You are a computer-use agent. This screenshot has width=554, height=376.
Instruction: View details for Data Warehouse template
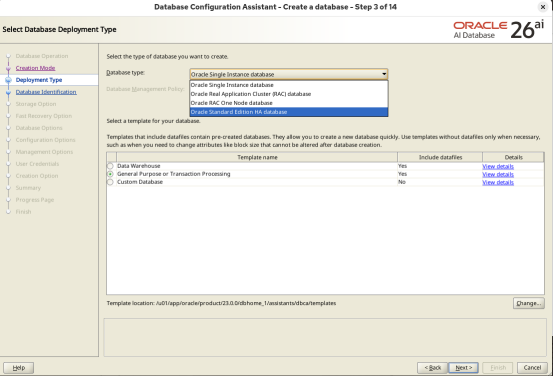[x=498, y=166]
